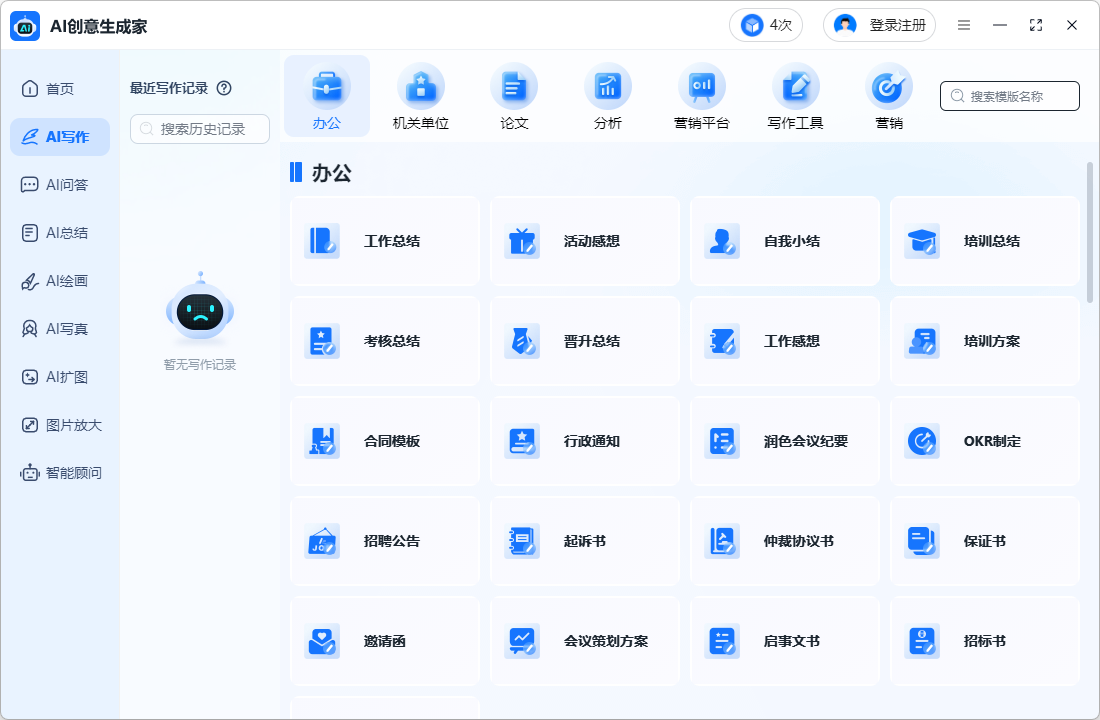Click the 4次 remaining credits button
The image size is (1100, 720).
[x=766, y=25]
